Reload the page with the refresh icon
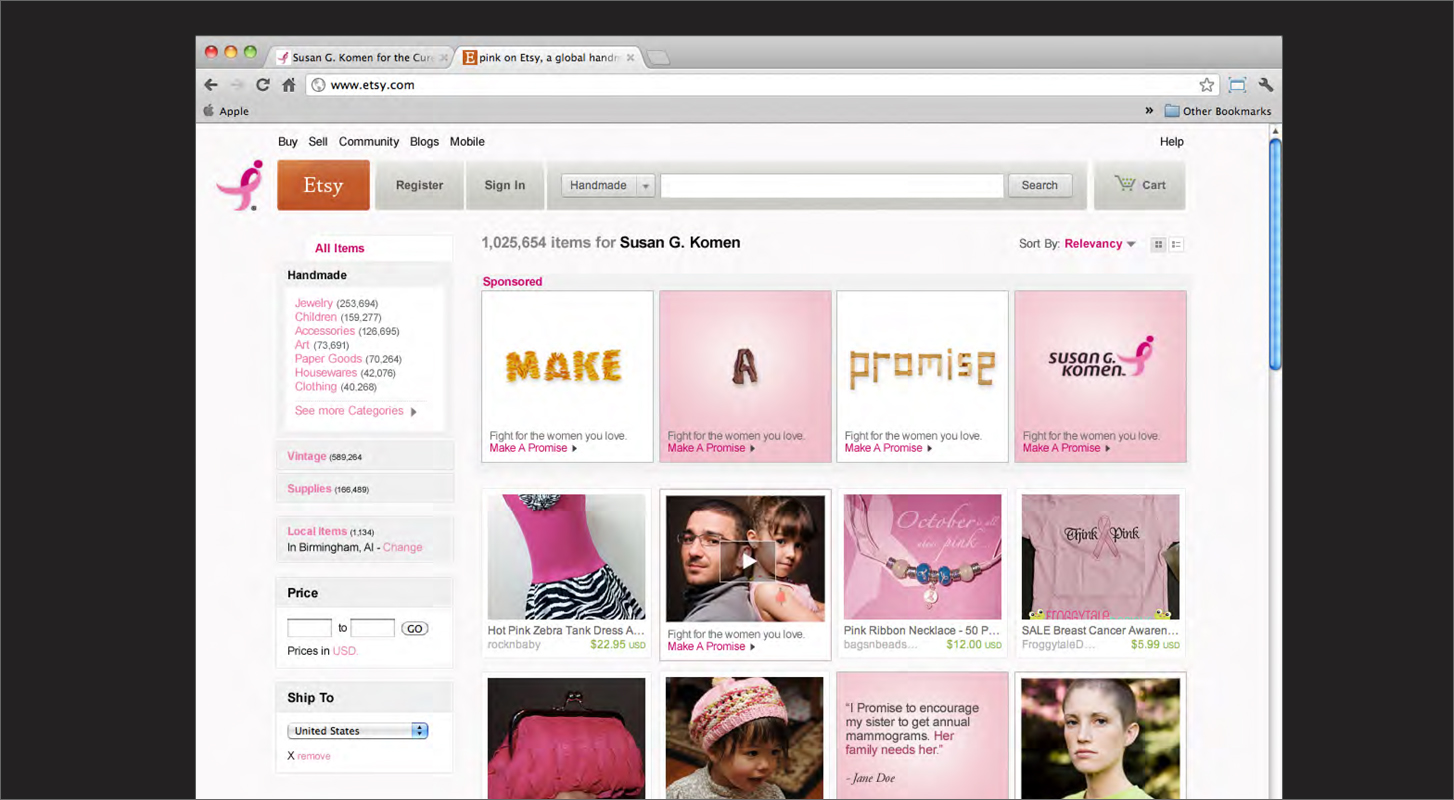 [263, 85]
